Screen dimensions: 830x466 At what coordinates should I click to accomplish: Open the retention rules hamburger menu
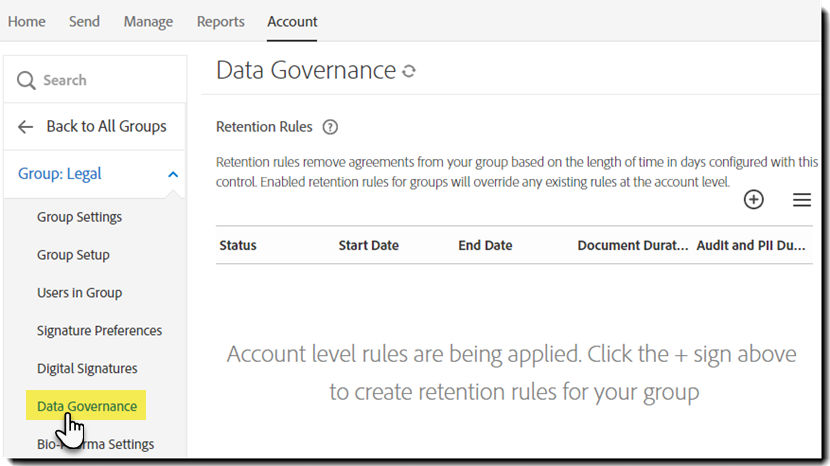801,200
